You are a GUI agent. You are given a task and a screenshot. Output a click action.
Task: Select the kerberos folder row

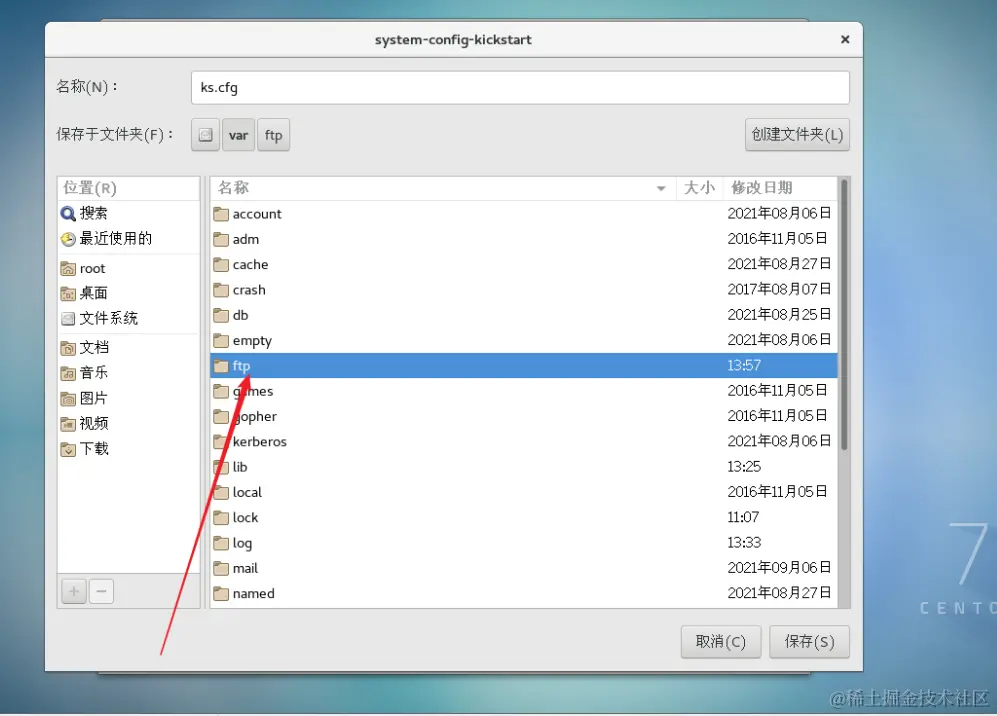click(x=524, y=441)
